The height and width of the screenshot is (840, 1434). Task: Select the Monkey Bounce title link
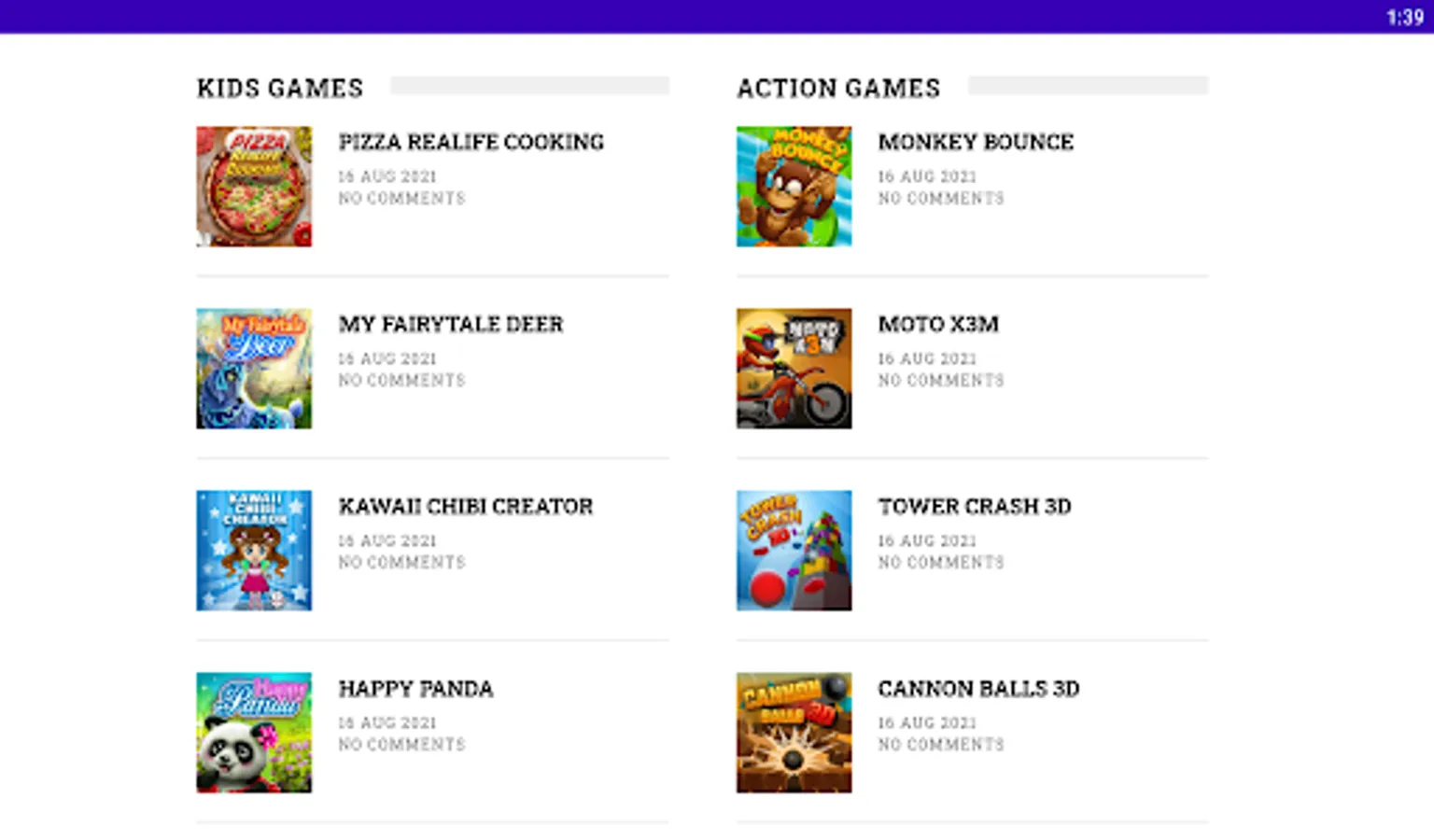[976, 142]
